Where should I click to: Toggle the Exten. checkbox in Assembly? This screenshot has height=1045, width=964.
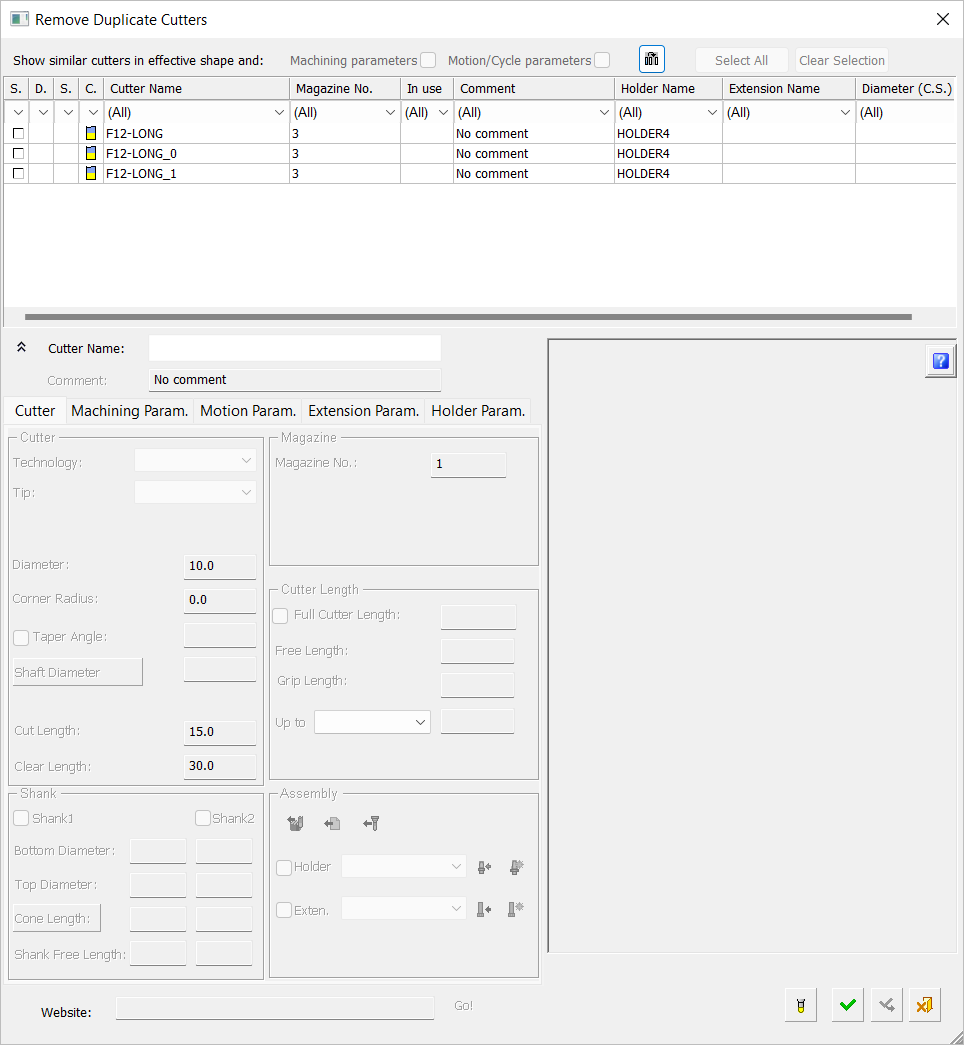click(284, 910)
